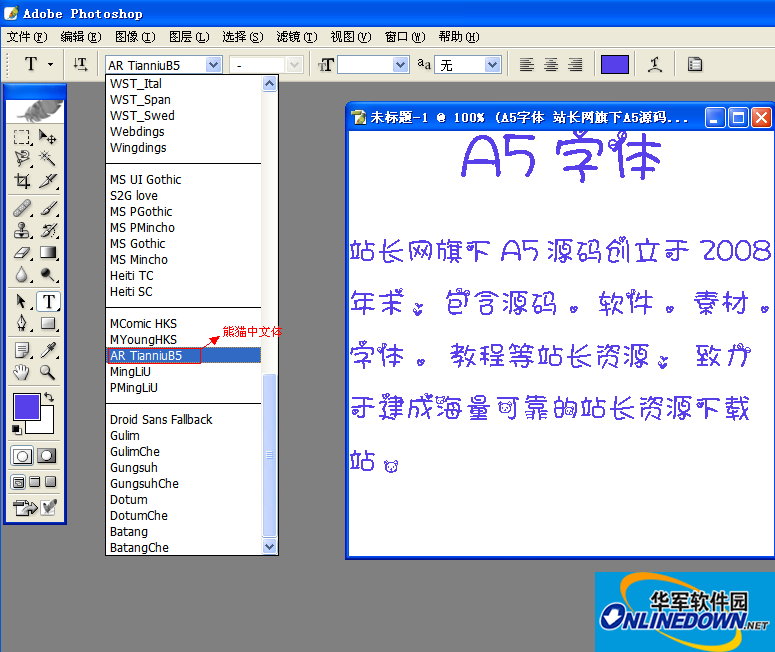Click the foreground color swatch
Viewport: 775px width, 652px height.
[26, 406]
